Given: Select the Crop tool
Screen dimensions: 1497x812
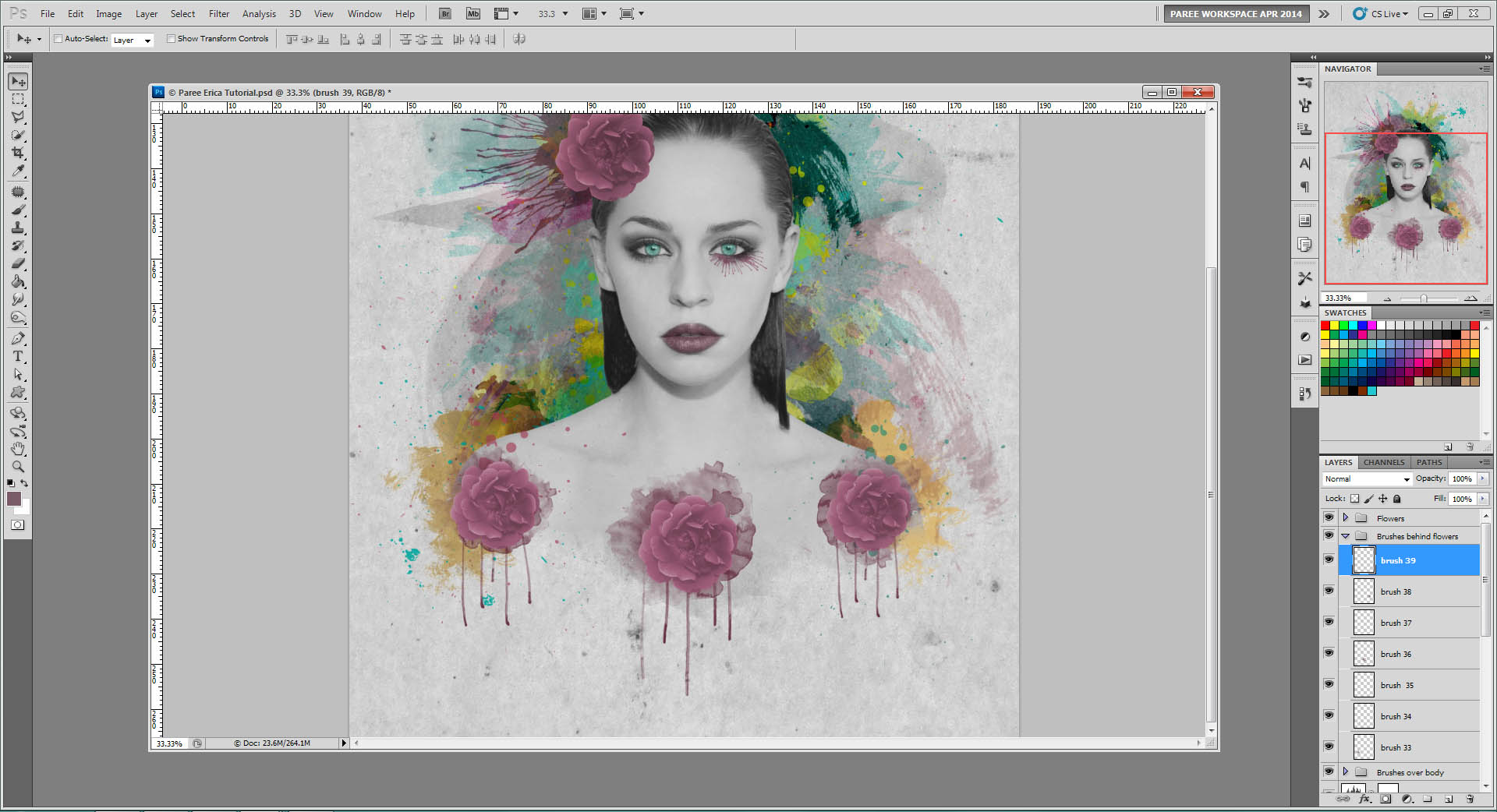Looking at the screenshot, I should point(18,154).
